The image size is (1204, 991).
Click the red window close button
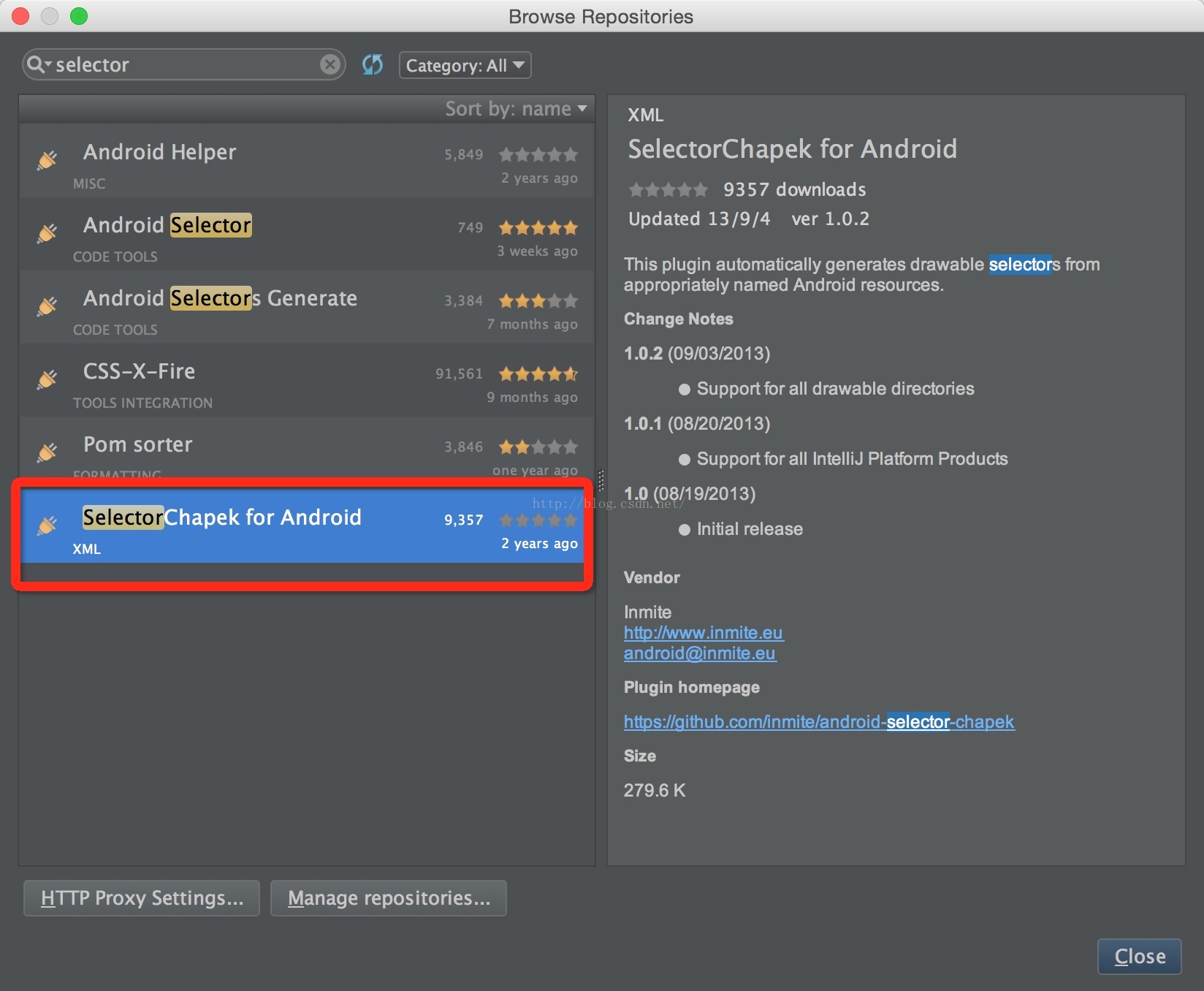pos(20,16)
